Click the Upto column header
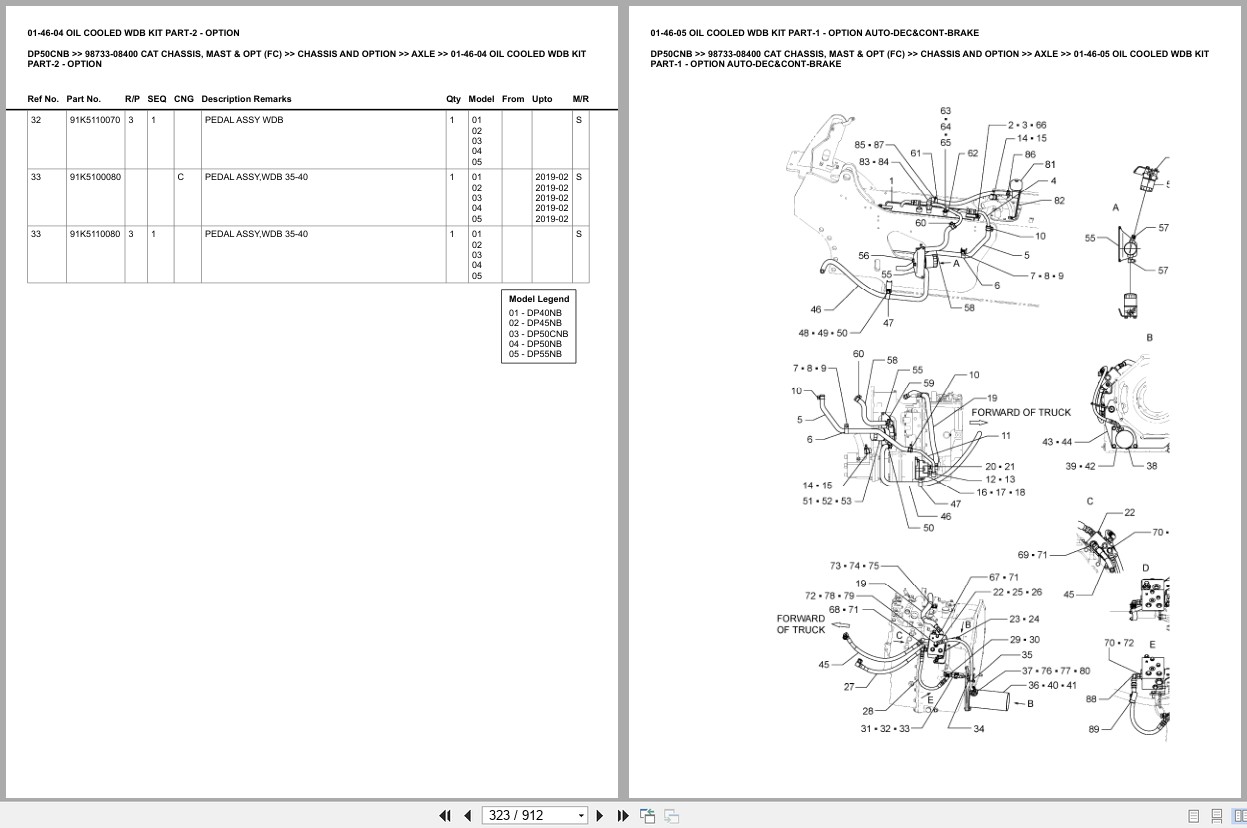The image size is (1247, 828). (542, 99)
